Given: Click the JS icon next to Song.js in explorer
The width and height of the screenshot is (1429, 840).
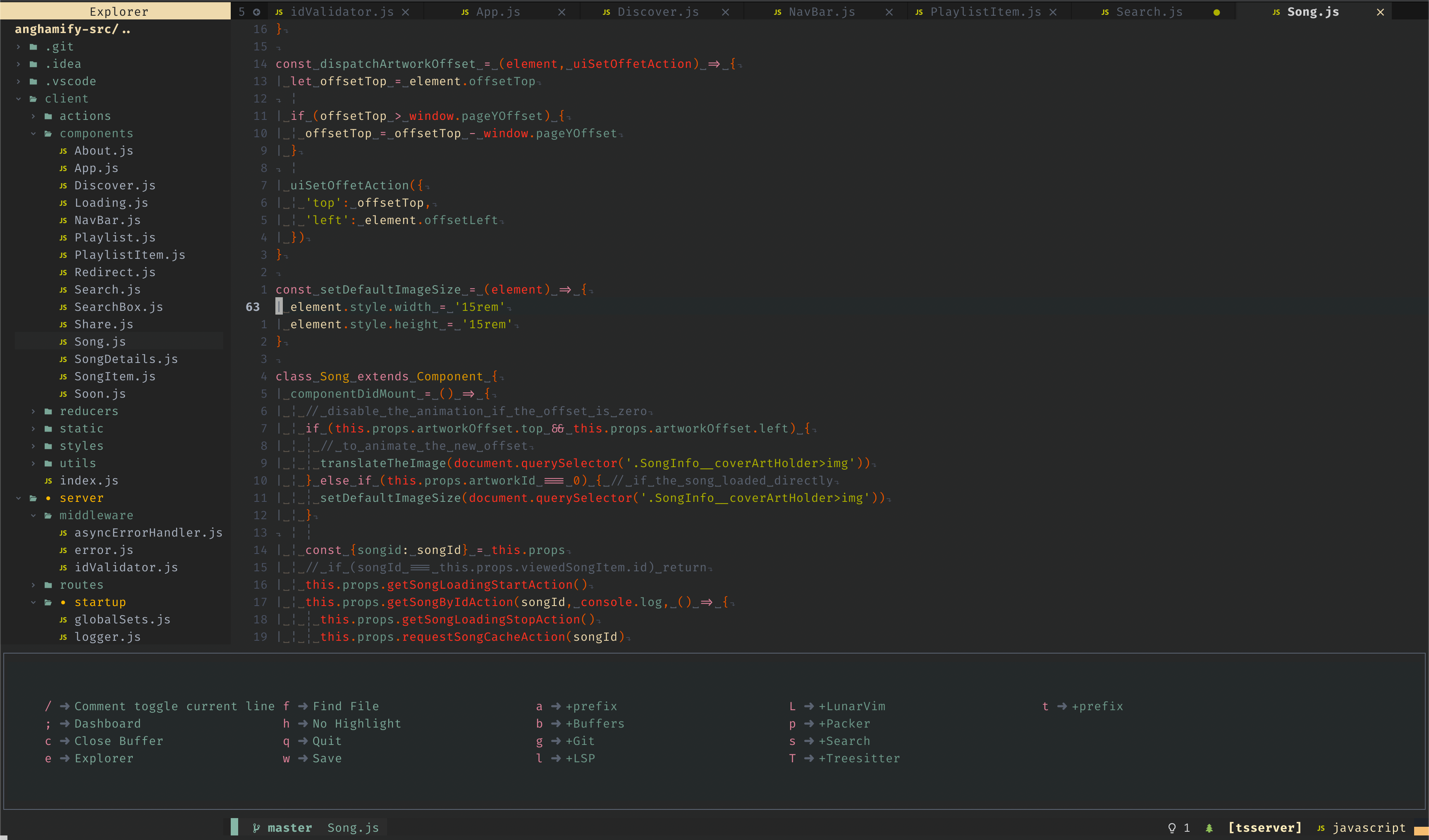Looking at the screenshot, I should [x=64, y=342].
